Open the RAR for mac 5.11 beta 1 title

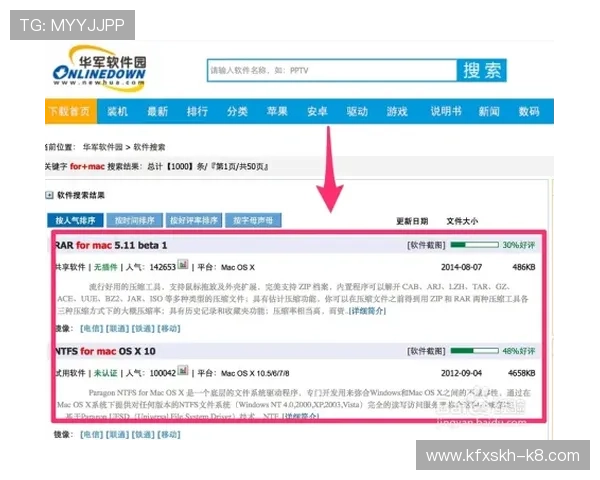[x=111, y=245]
